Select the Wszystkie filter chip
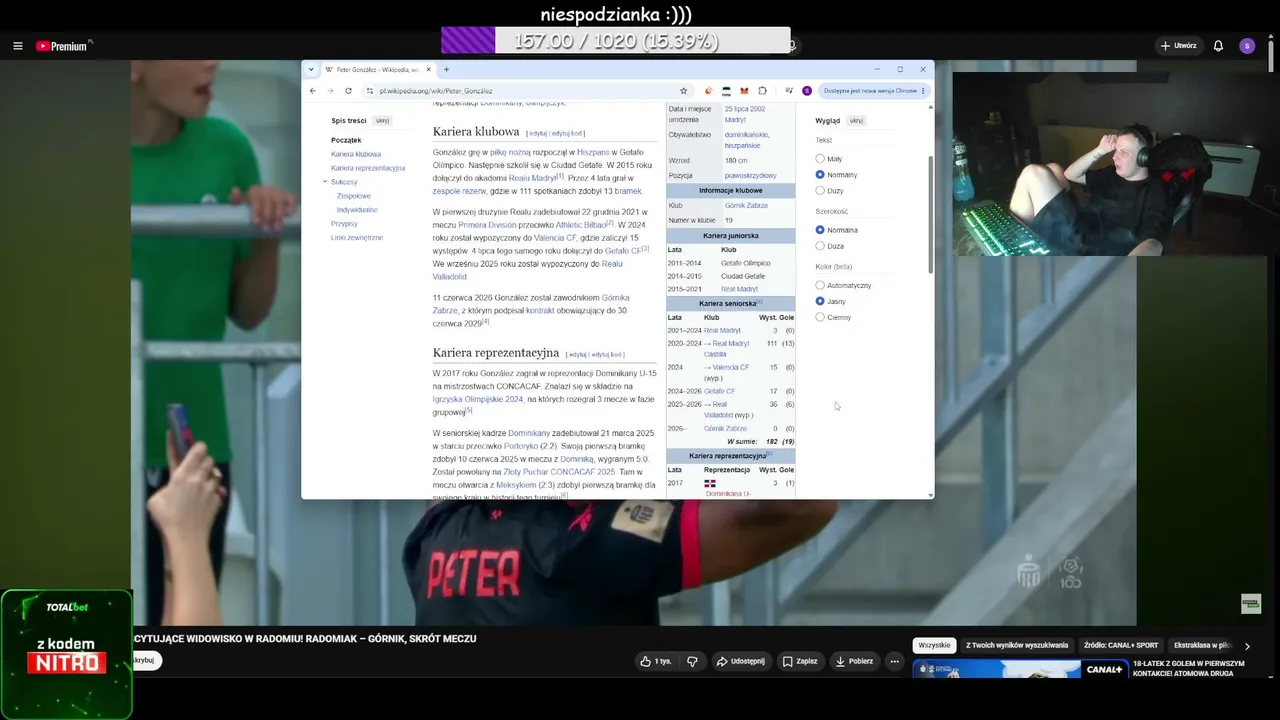This screenshot has height=720, width=1280. 934,646
